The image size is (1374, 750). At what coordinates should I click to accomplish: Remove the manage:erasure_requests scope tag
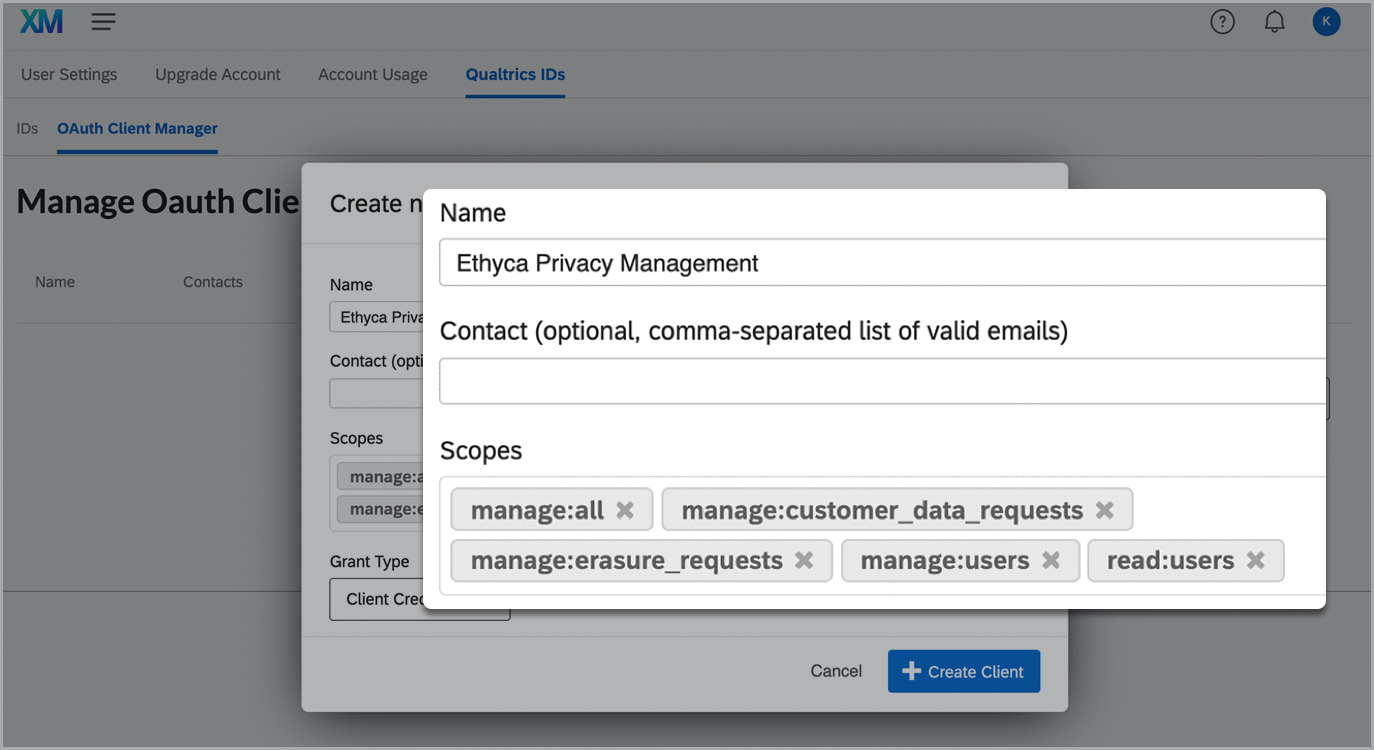804,560
